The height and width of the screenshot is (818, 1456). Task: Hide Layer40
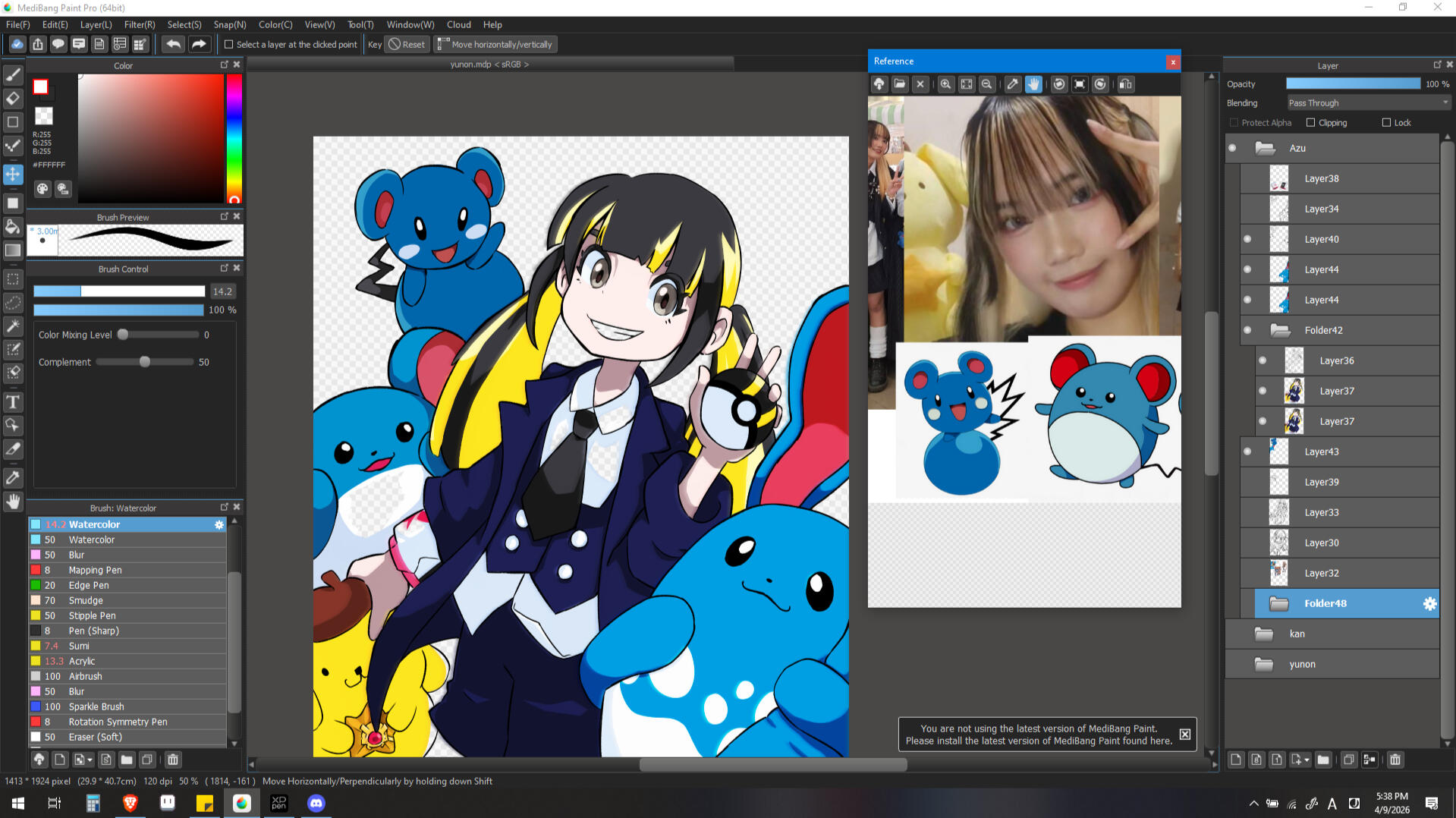pyautogui.click(x=1247, y=239)
